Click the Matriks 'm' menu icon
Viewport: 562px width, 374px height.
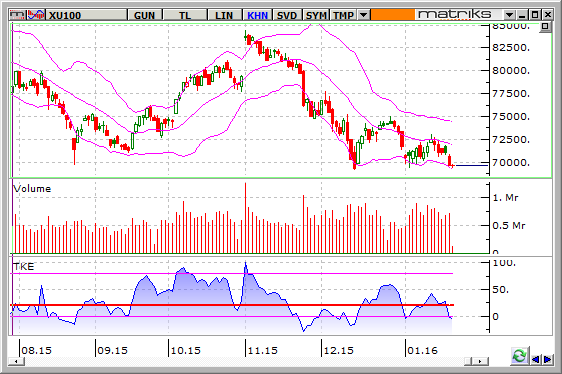pos(18,15)
